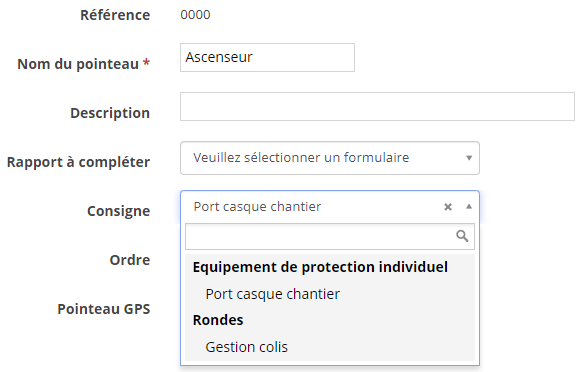Viewport: 578px width, 372px height.
Task: Click the 'Rapport à compléter' label
Action: pos(79,162)
